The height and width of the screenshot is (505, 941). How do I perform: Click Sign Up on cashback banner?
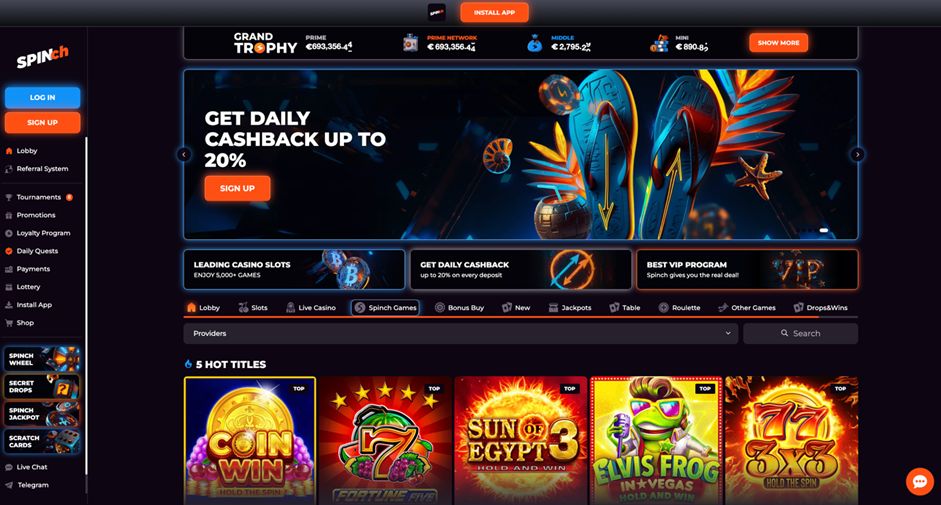pyautogui.click(x=237, y=188)
